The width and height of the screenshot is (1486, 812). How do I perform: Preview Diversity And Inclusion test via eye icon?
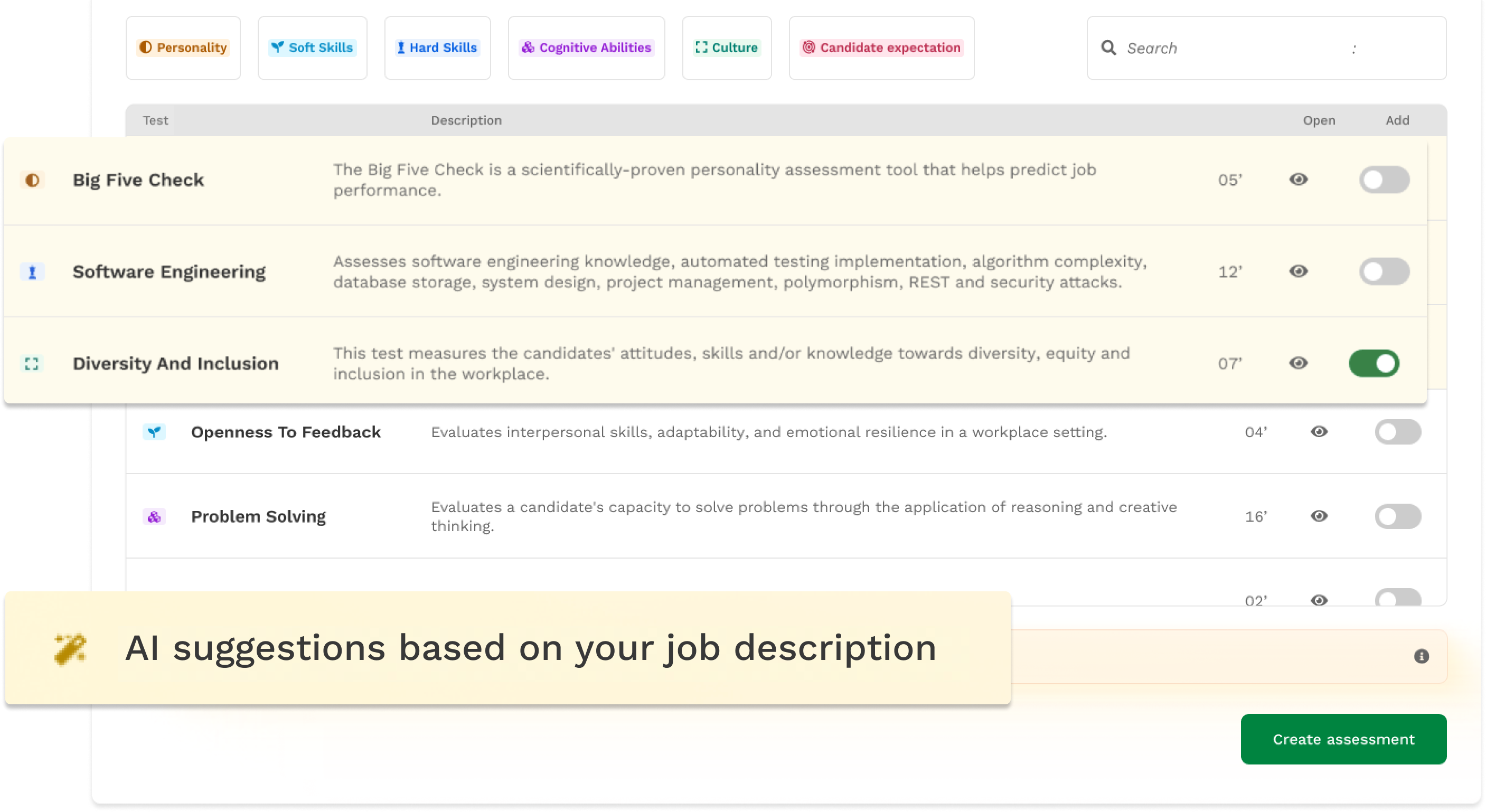(x=1298, y=363)
